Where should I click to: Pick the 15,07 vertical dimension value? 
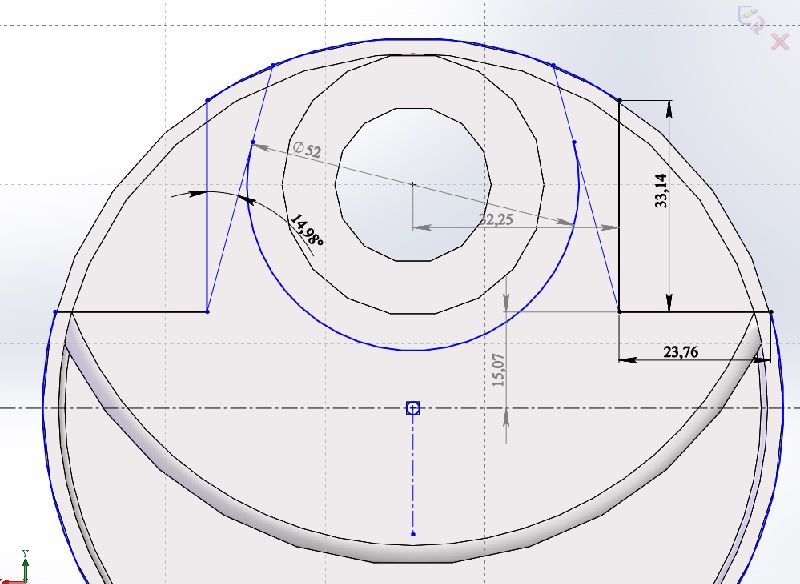(499, 370)
